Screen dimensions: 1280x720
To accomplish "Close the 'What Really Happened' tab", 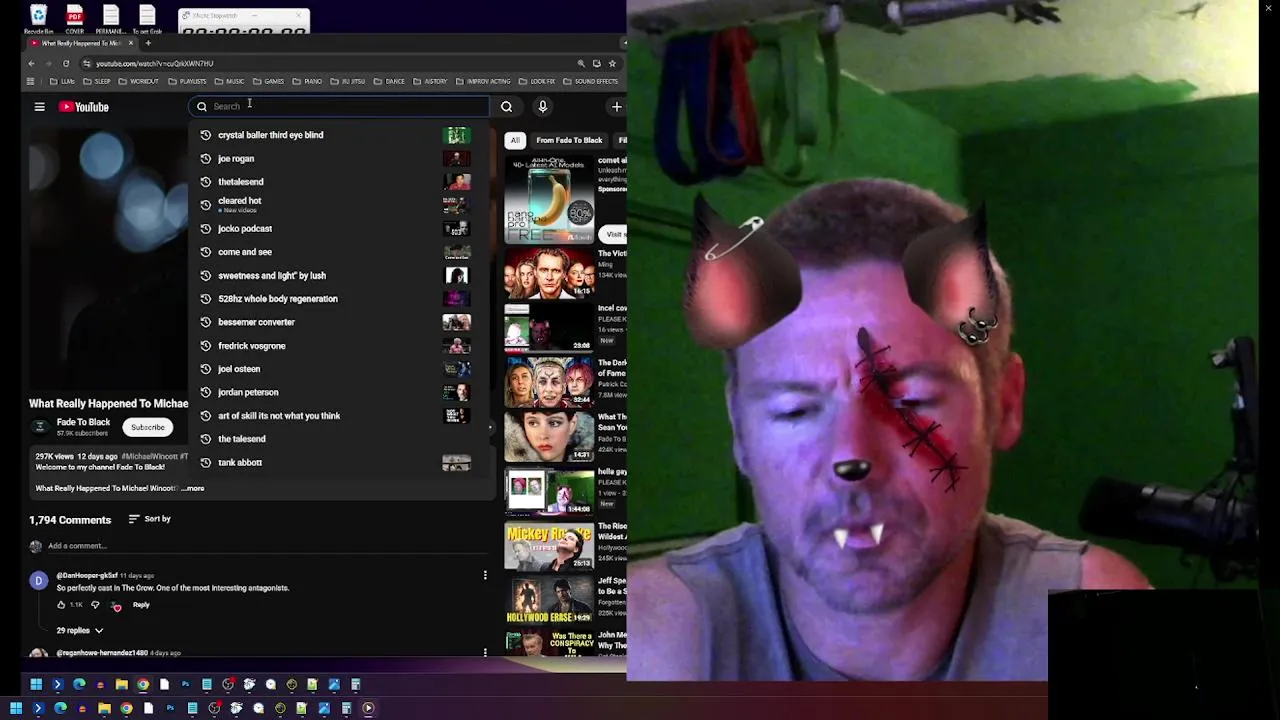I will [130, 43].
